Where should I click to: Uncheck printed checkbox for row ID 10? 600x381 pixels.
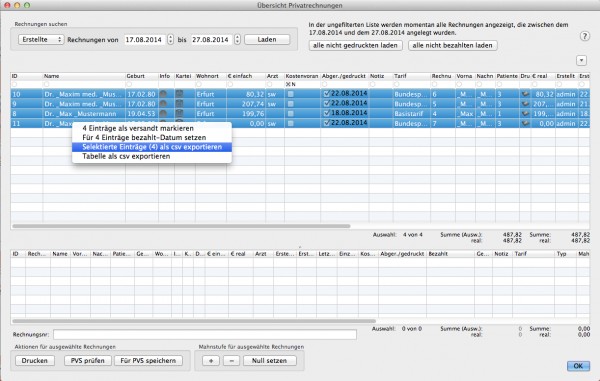(x=326, y=93)
